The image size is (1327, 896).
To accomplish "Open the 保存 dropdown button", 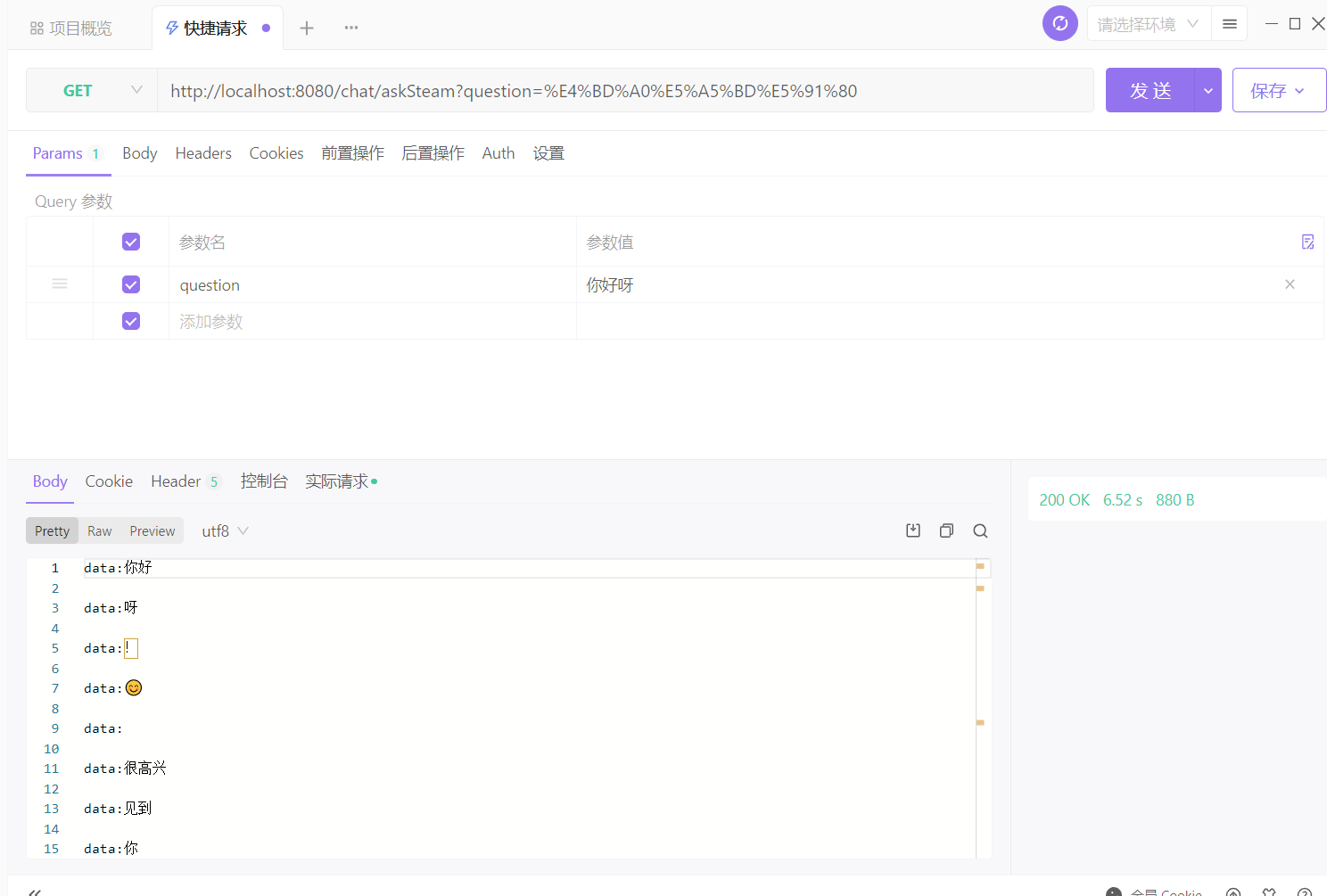I will [x=1279, y=90].
